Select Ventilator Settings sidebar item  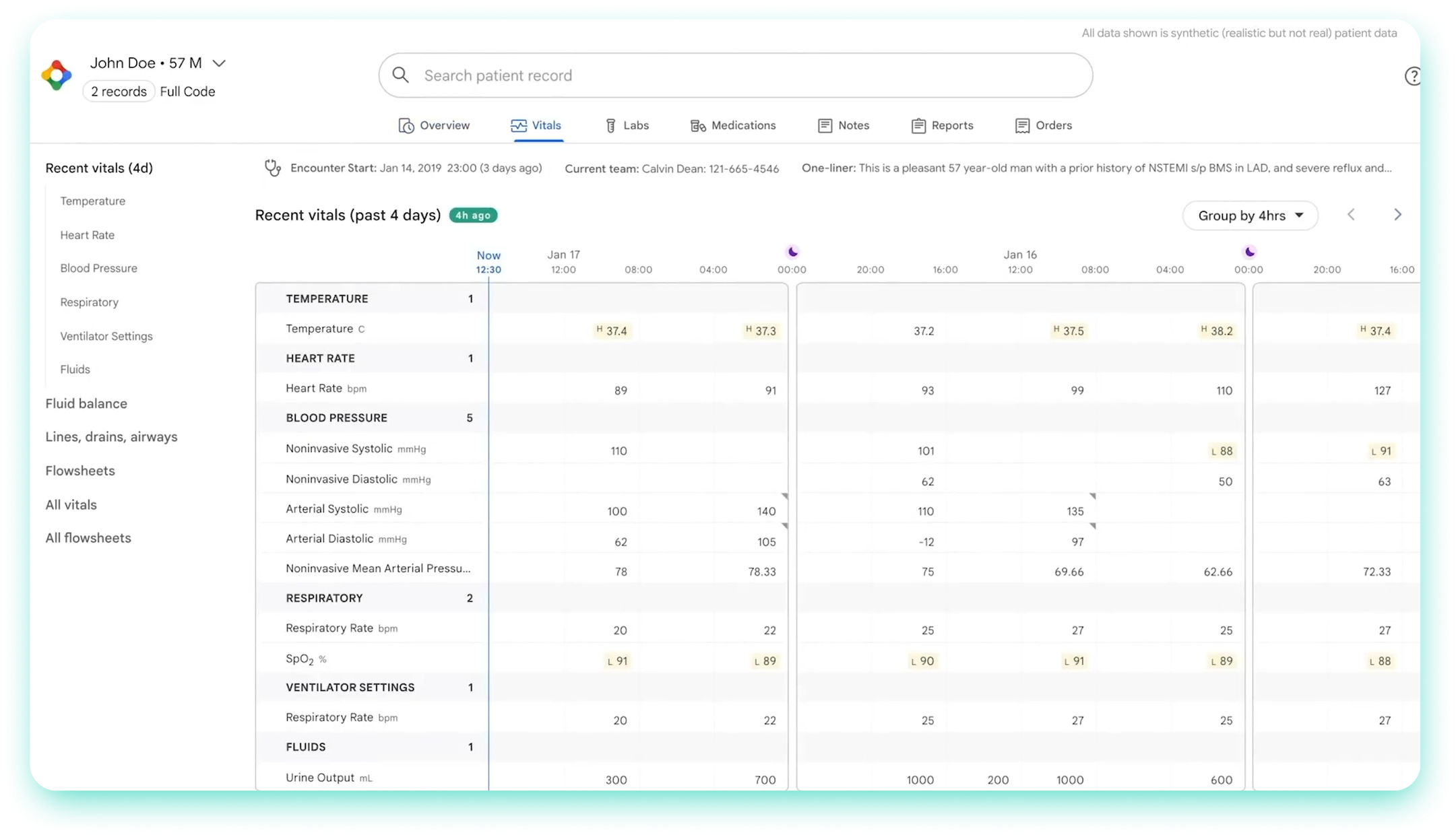[x=106, y=336]
